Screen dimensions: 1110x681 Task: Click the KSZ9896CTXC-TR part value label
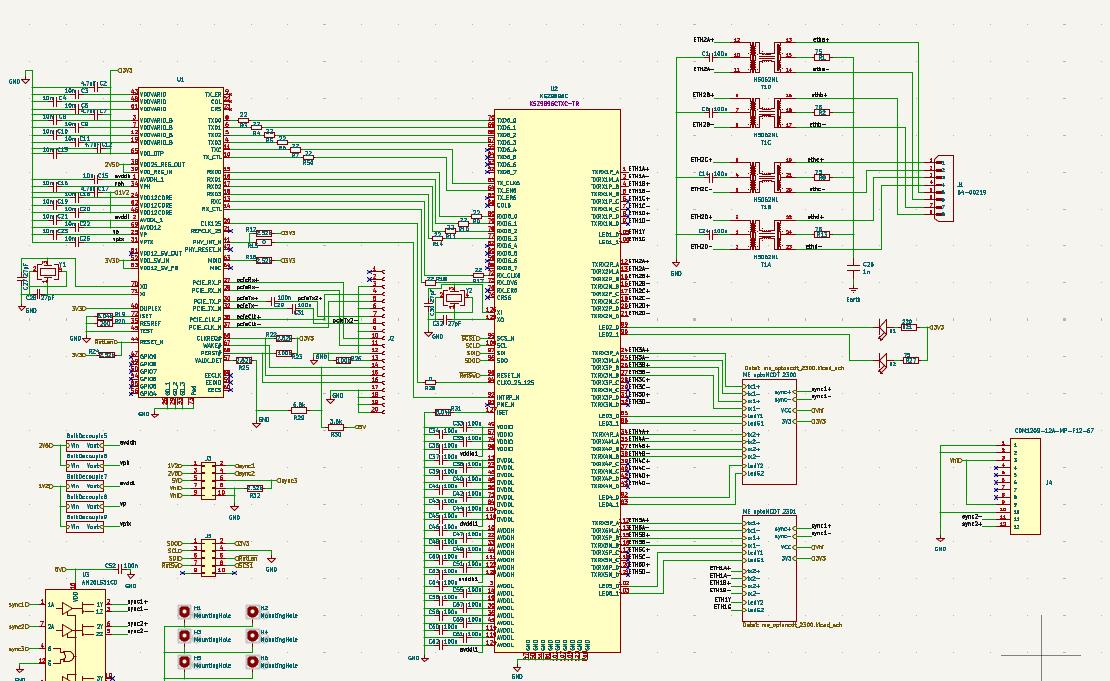pos(554,103)
